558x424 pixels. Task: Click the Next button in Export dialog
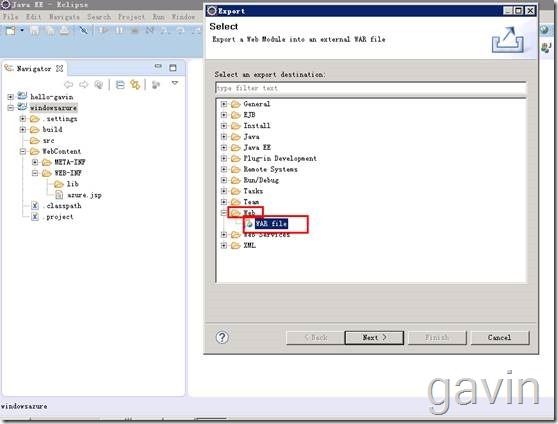374,337
